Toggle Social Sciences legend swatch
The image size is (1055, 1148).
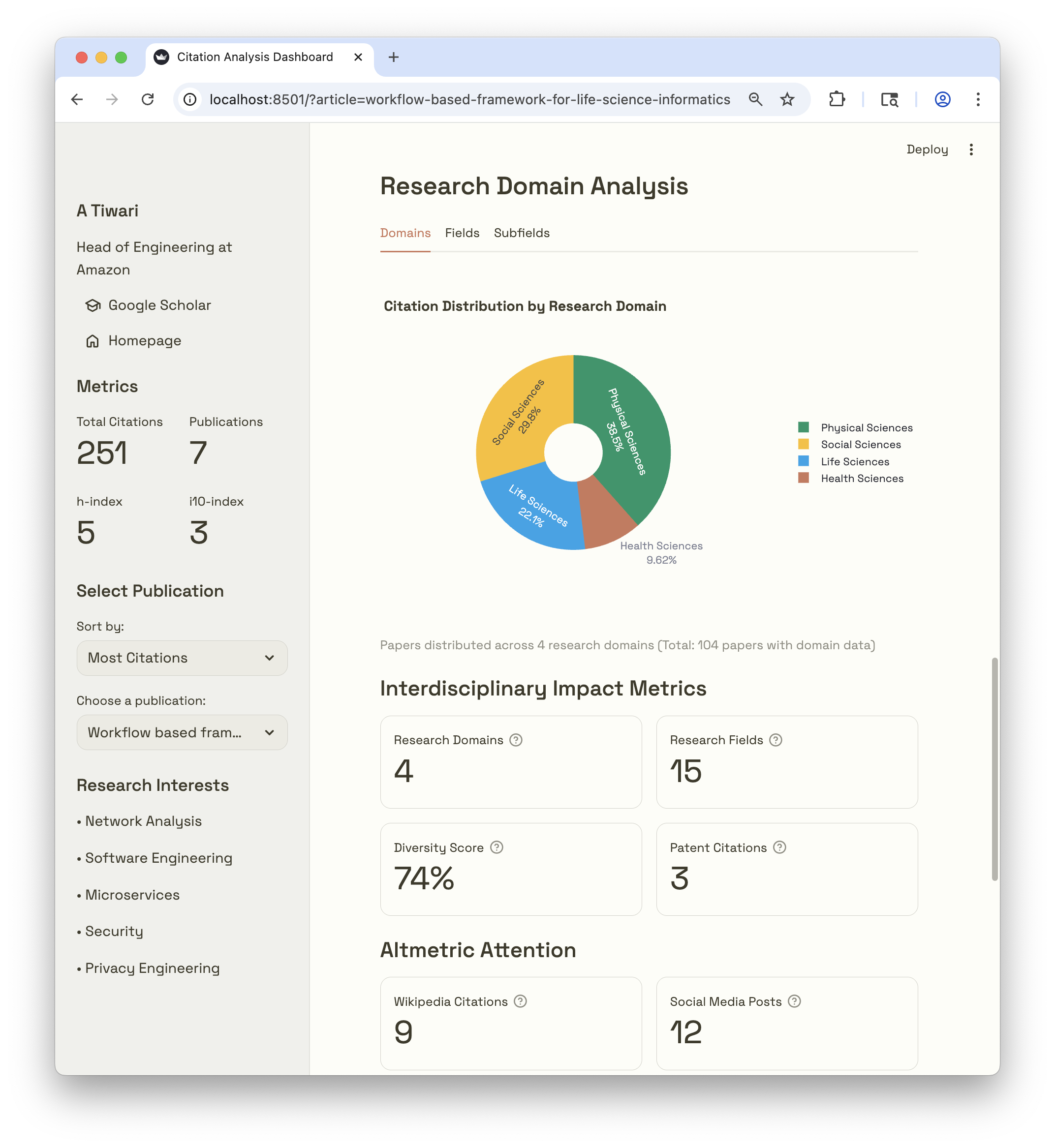[x=803, y=445]
